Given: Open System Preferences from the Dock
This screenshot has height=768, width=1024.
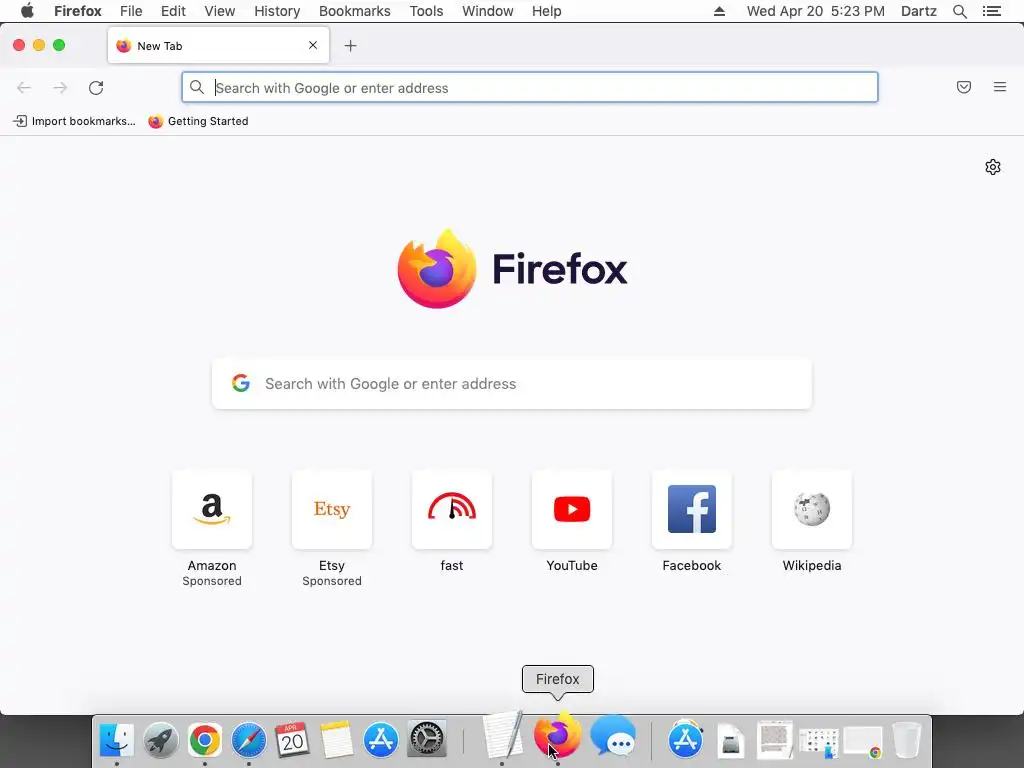Looking at the screenshot, I should pyautogui.click(x=426, y=740).
